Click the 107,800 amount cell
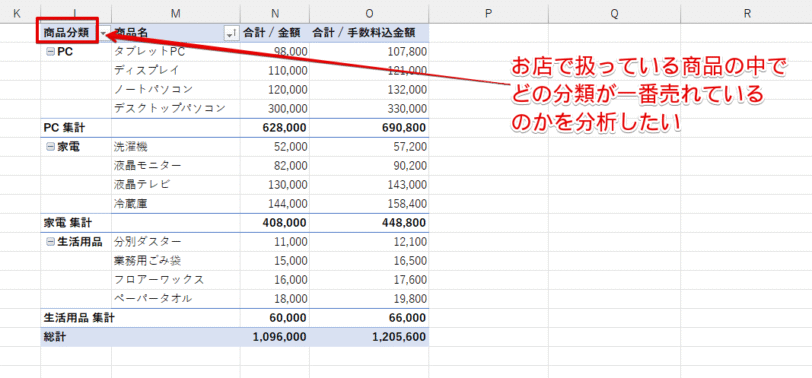Viewport: 812px width, 378px height. (x=369, y=52)
